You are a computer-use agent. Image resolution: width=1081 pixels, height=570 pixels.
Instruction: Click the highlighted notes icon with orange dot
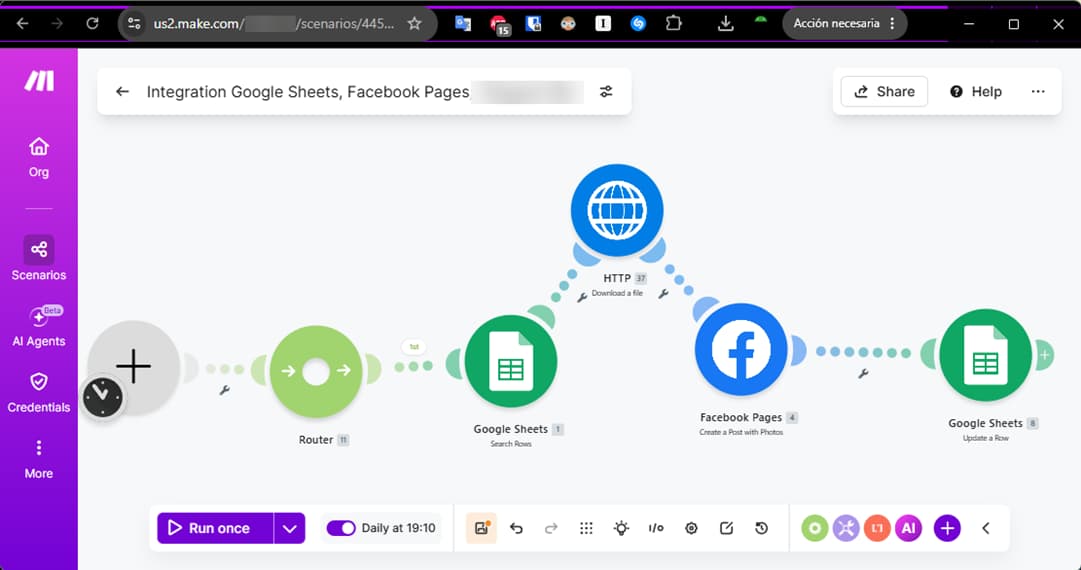click(481, 528)
